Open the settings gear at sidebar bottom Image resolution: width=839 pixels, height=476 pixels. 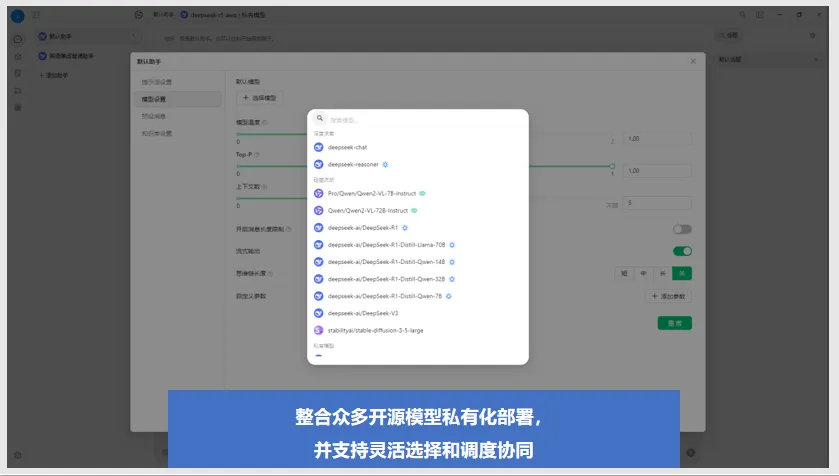[18, 455]
